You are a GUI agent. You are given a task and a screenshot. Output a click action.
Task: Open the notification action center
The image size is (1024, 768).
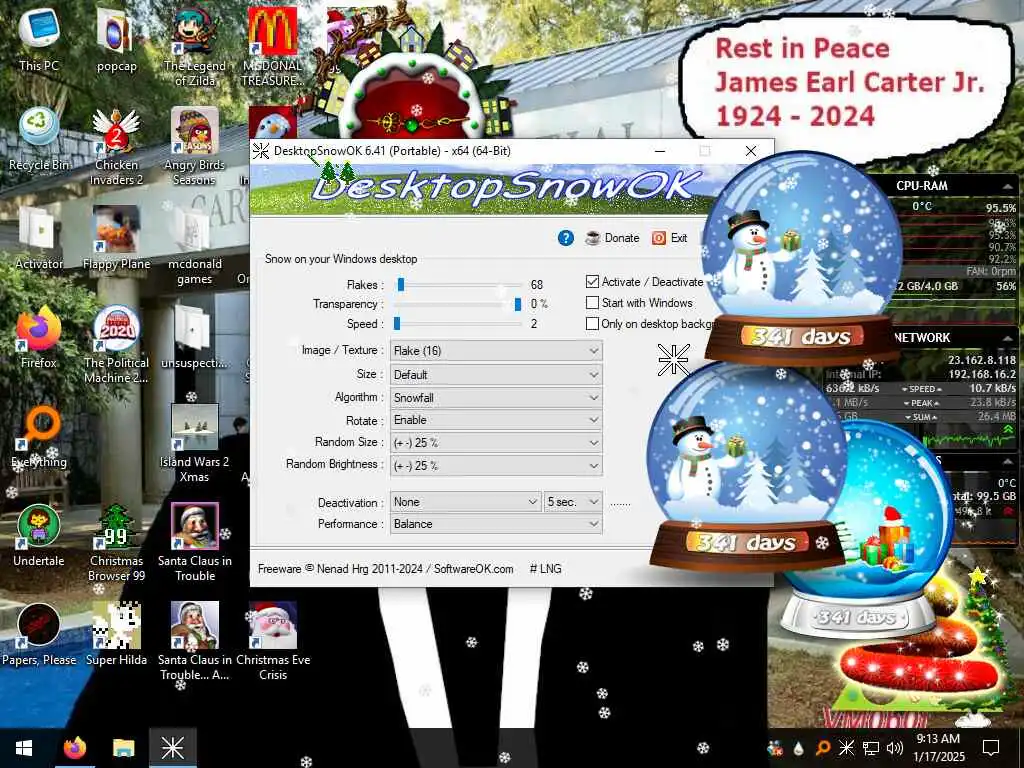point(991,748)
